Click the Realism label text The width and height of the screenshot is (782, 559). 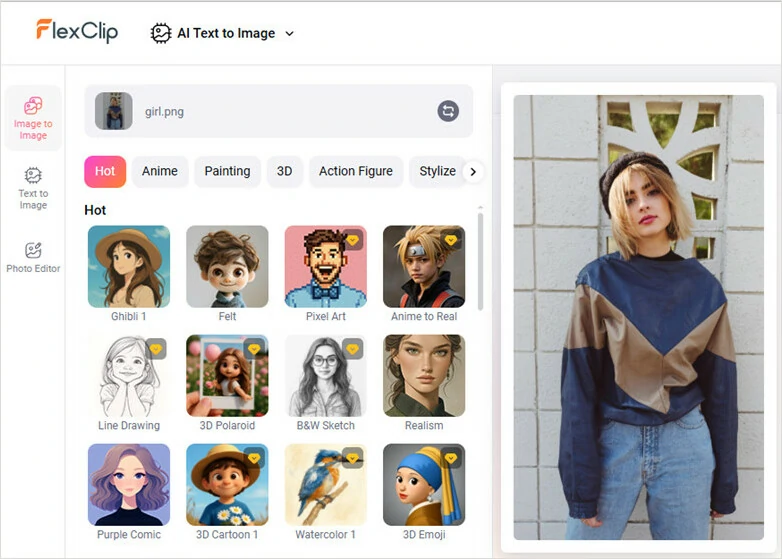pyautogui.click(x=424, y=425)
